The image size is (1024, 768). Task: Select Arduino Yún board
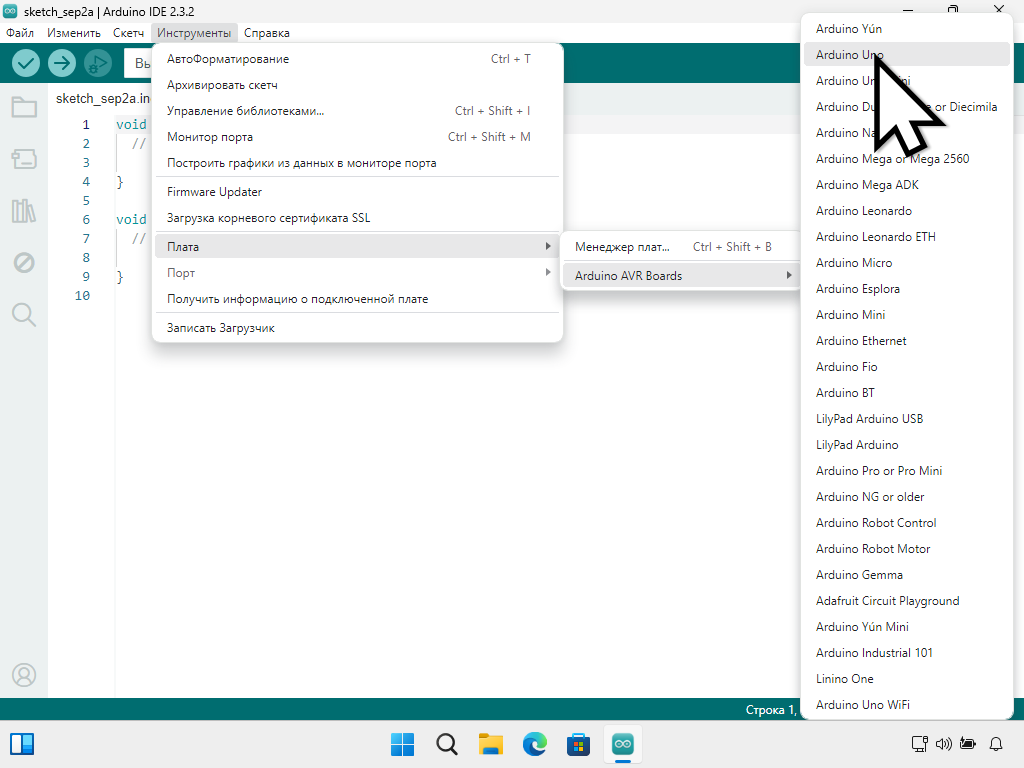coord(907,29)
